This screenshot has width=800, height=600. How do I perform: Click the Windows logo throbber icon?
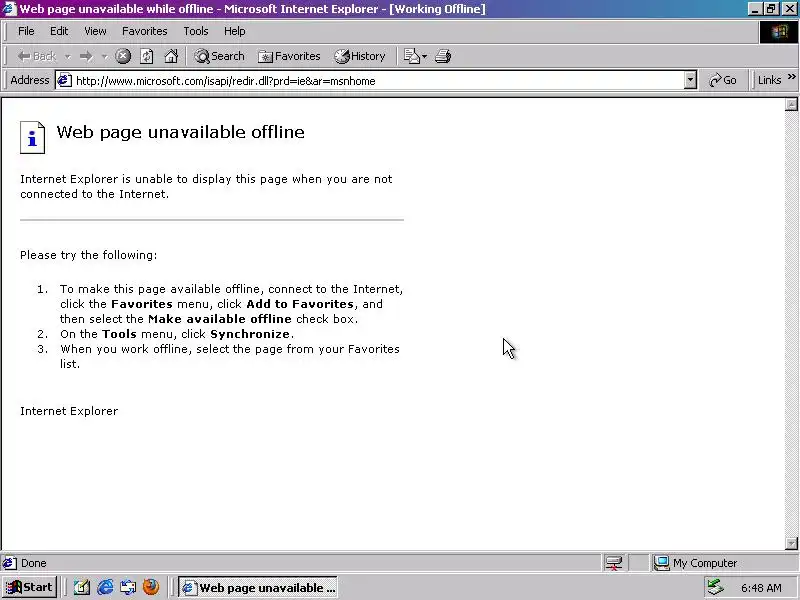coord(779,32)
